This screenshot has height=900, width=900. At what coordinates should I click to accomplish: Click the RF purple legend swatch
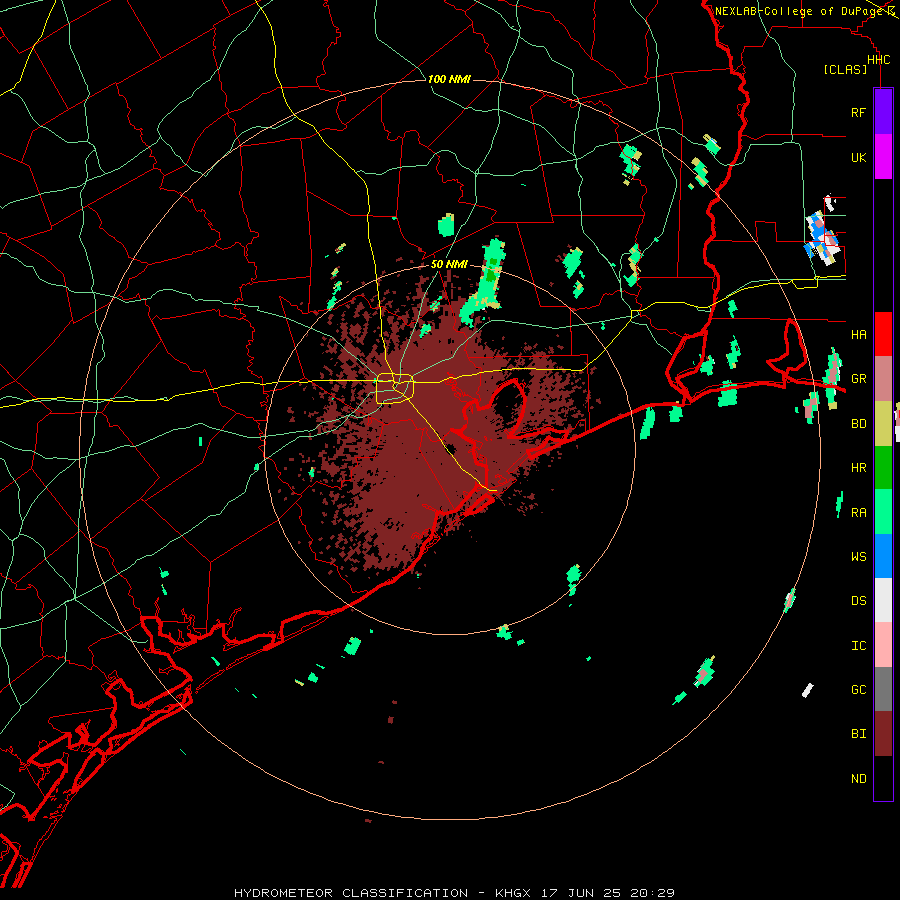coord(883,112)
